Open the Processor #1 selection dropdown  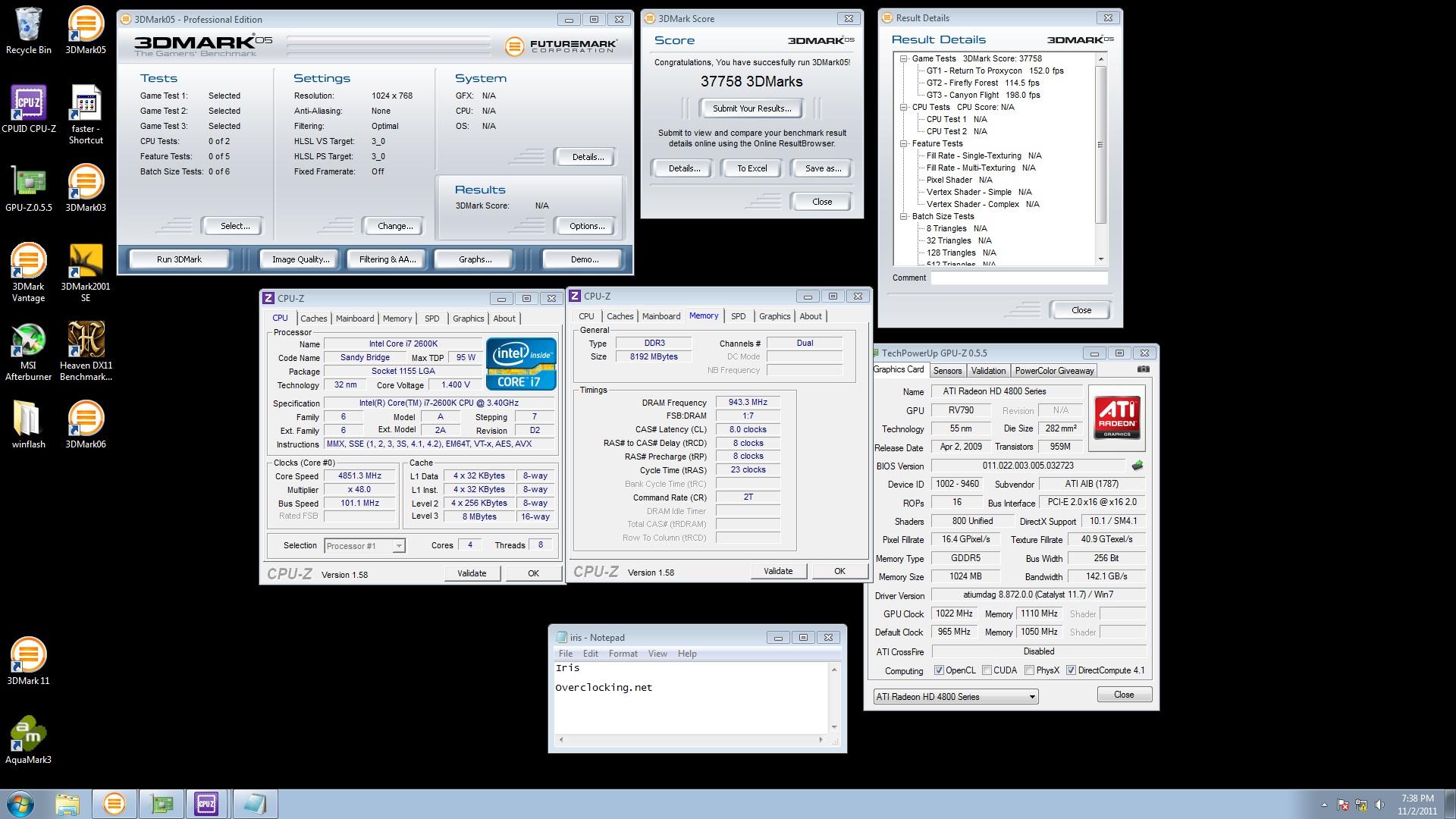(364, 546)
